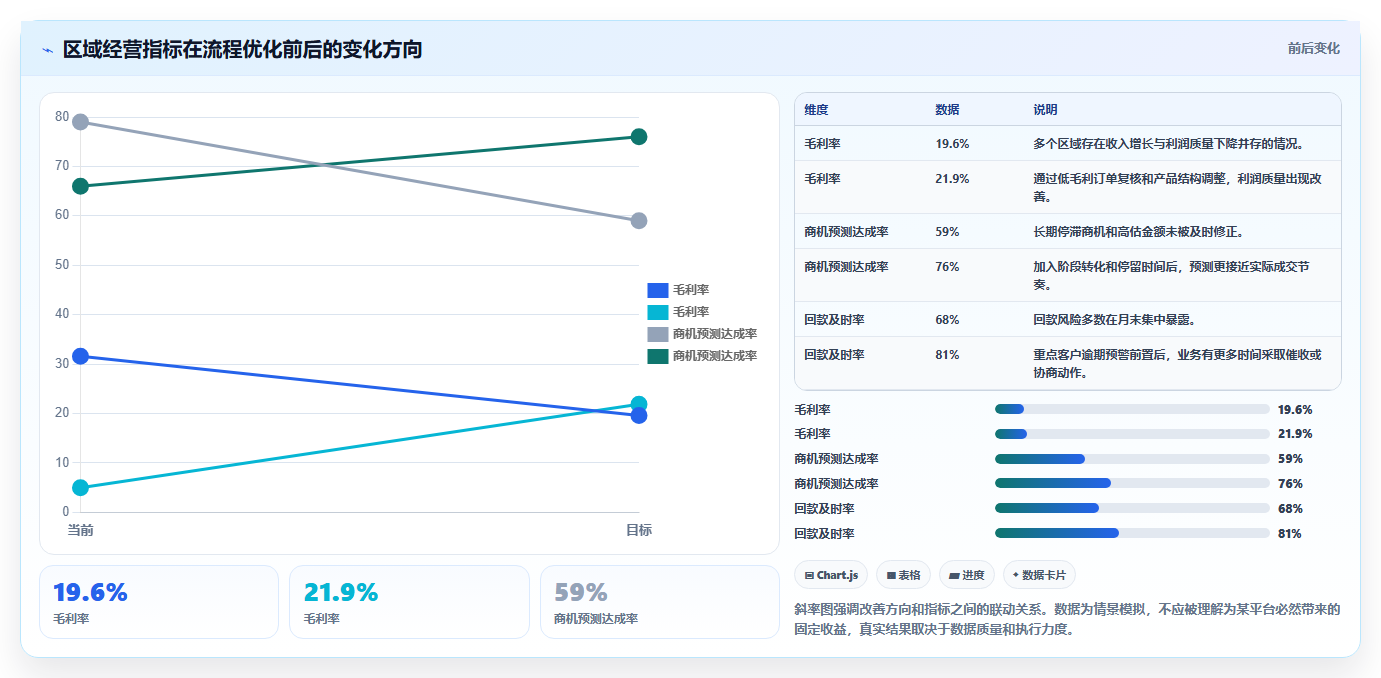This screenshot has height=678, width=1381.
Task: Click the 商机预测达成率 progress bar showing 59%
Action: (1132, 459)
